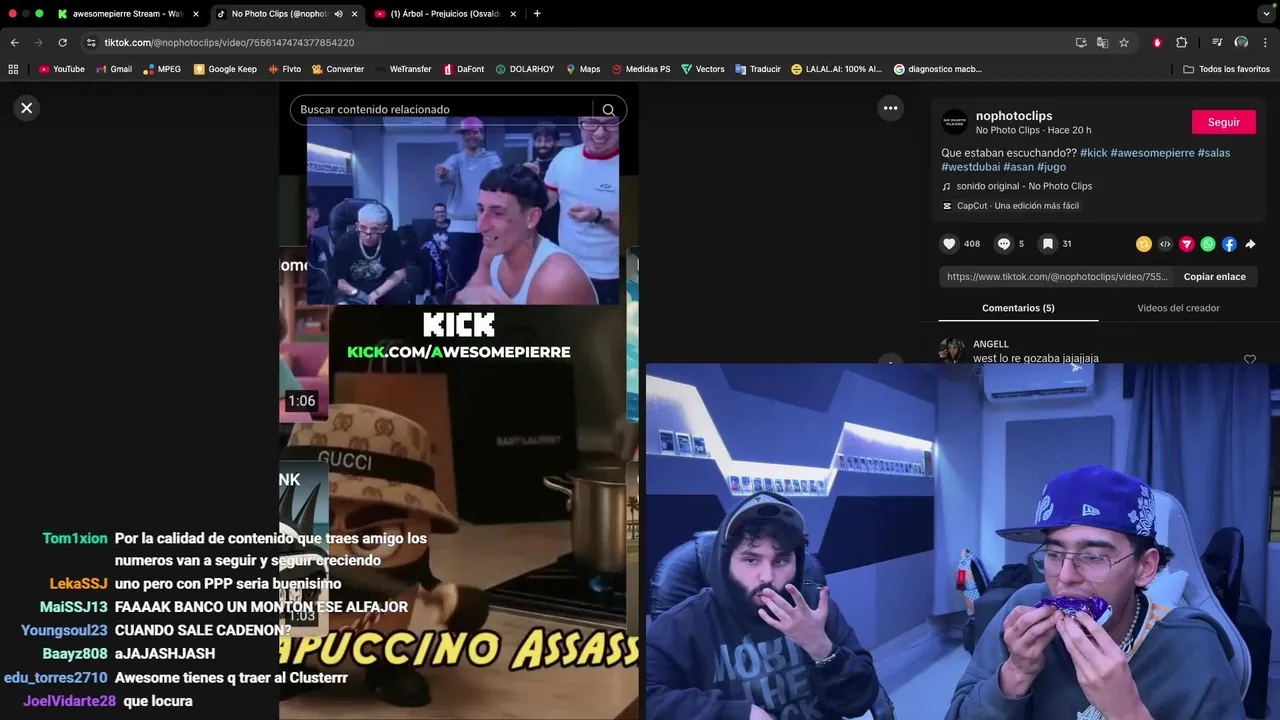Image resolution: width=1280 pixels, height=720 pixels.
Task: Click commenter name ANGELL
Action: (x=991, y=344)
